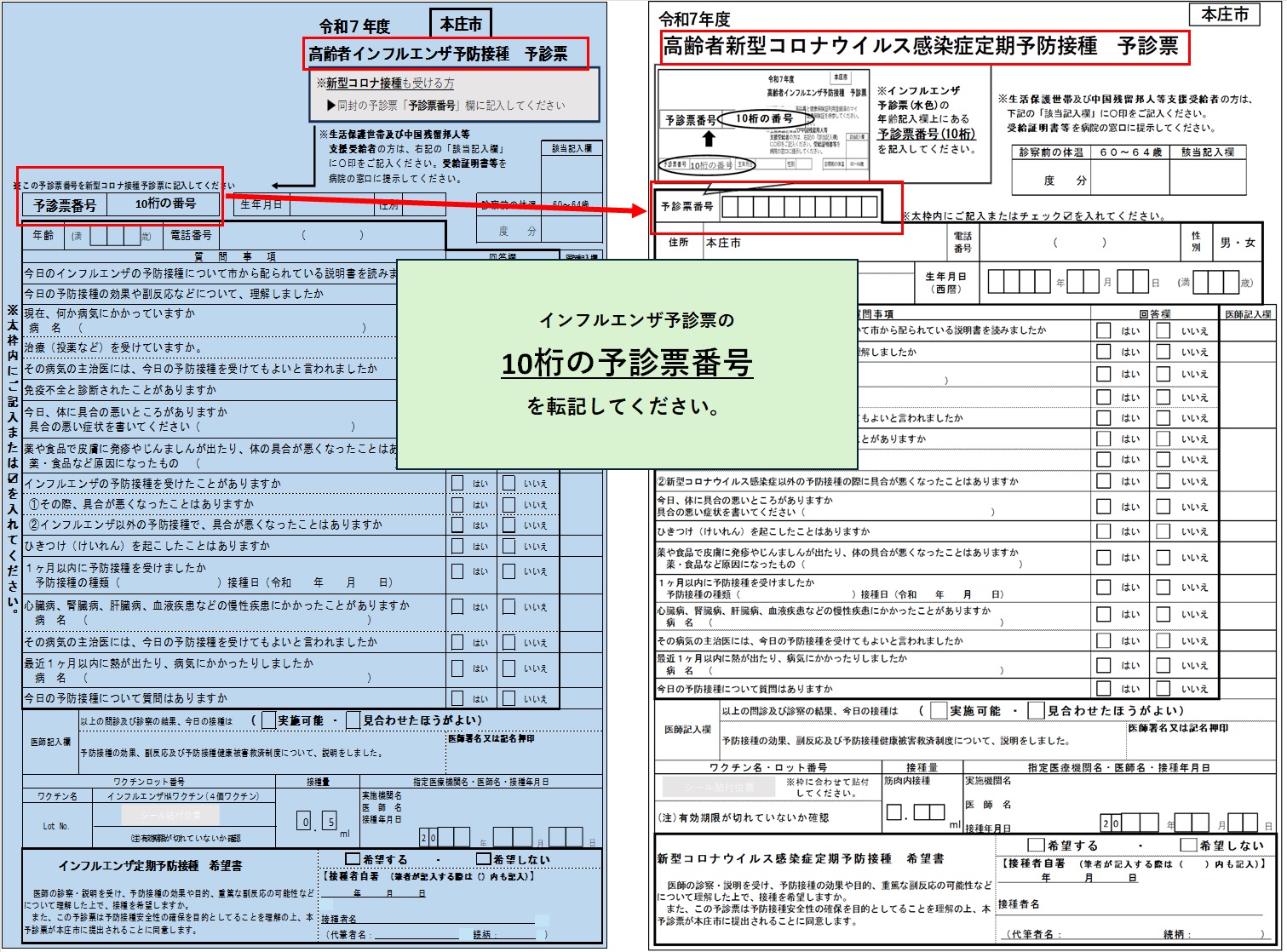Tick 希望しない on 新型コロナウイルス希望書

1188,845
